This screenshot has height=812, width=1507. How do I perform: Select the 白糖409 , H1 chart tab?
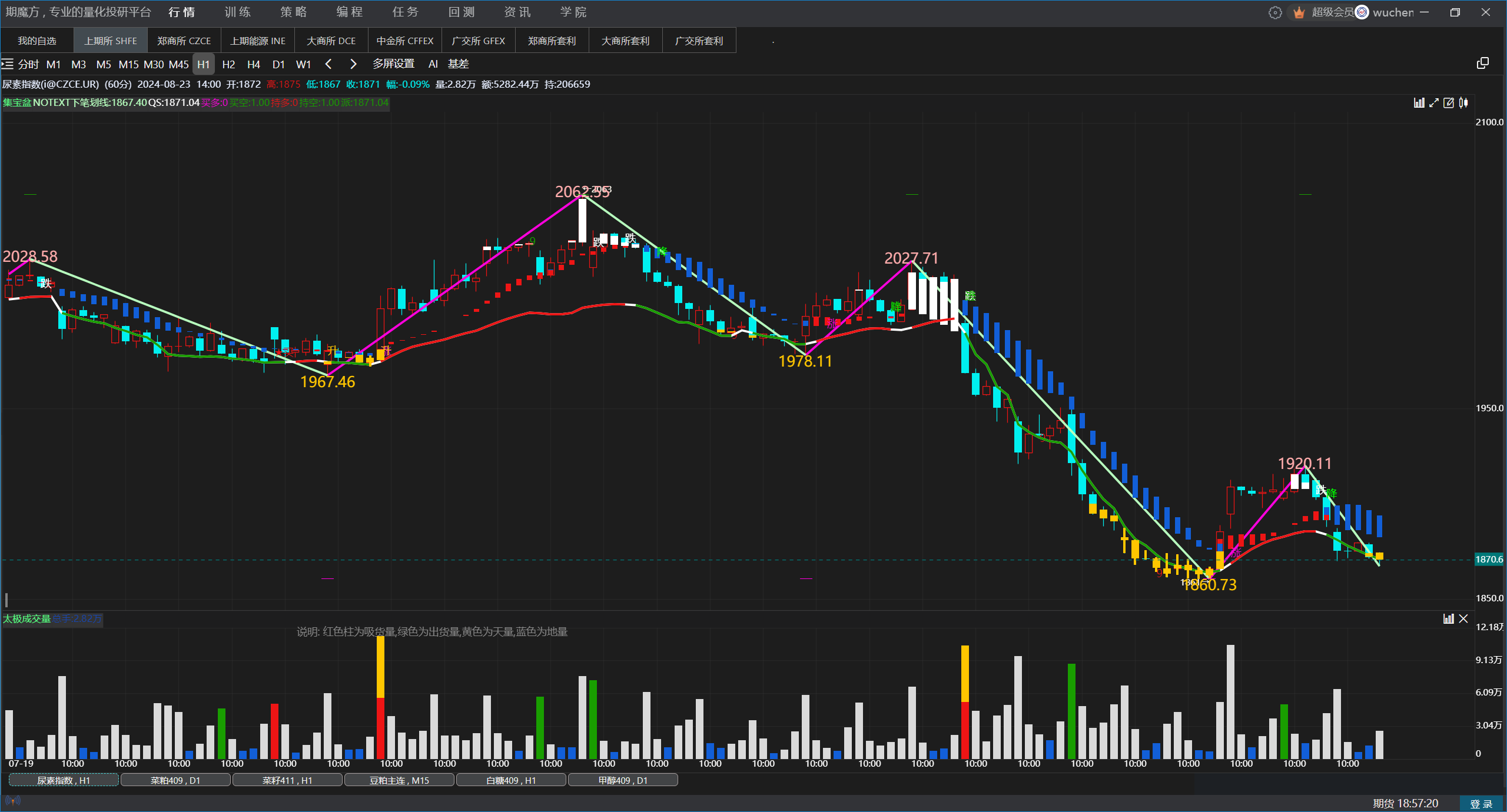[x=511, y=780]
